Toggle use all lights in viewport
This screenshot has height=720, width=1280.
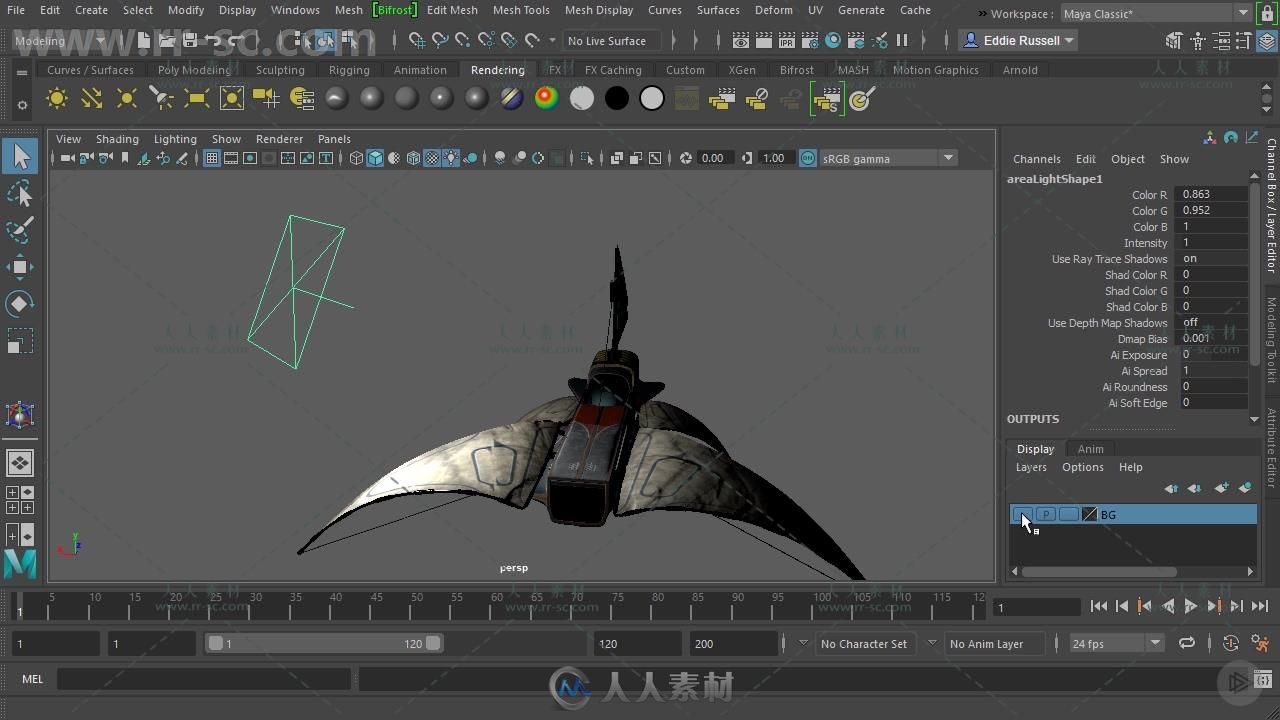click(x=451, y=158)
